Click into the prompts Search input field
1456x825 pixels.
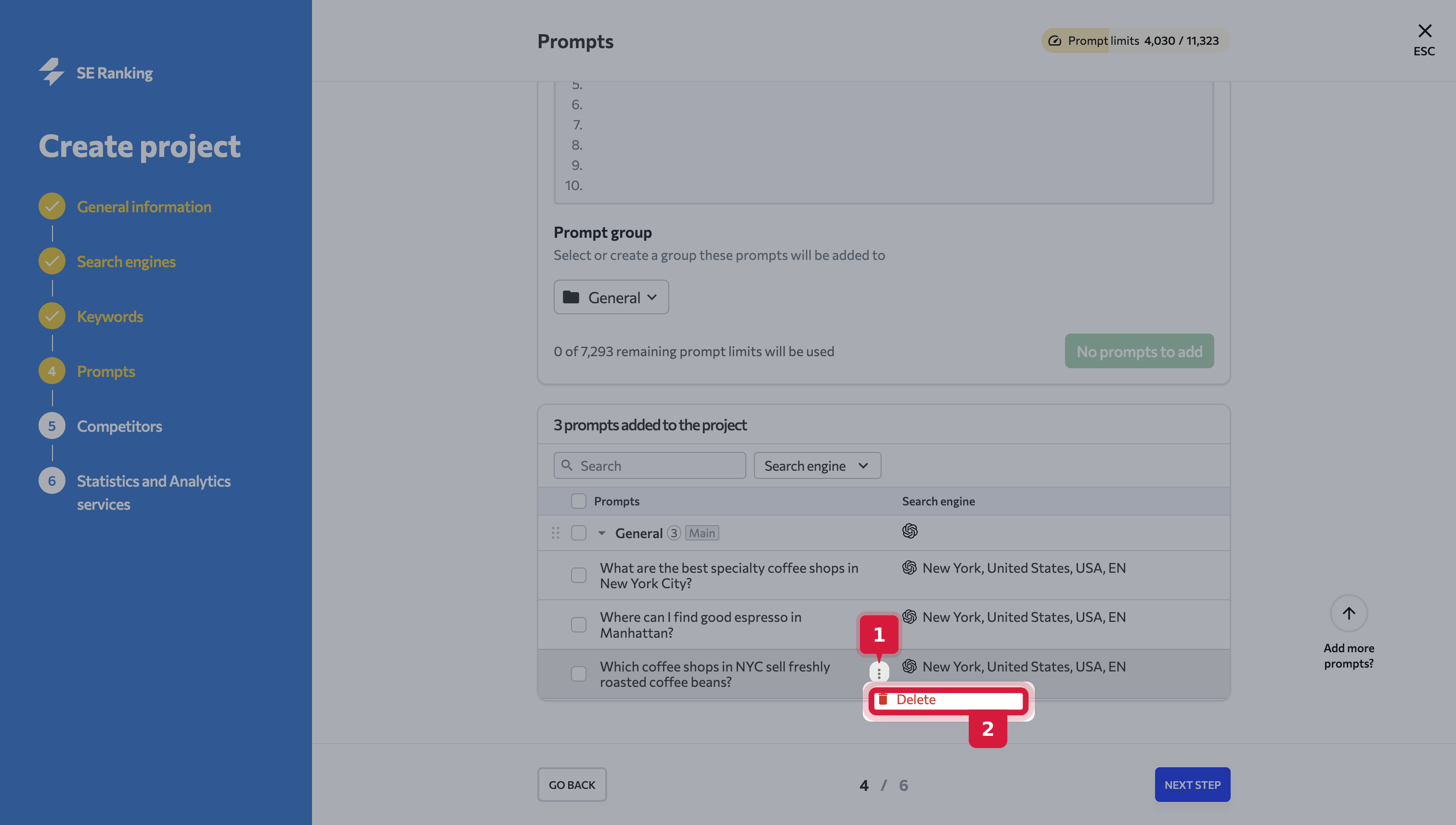point(650,465)
